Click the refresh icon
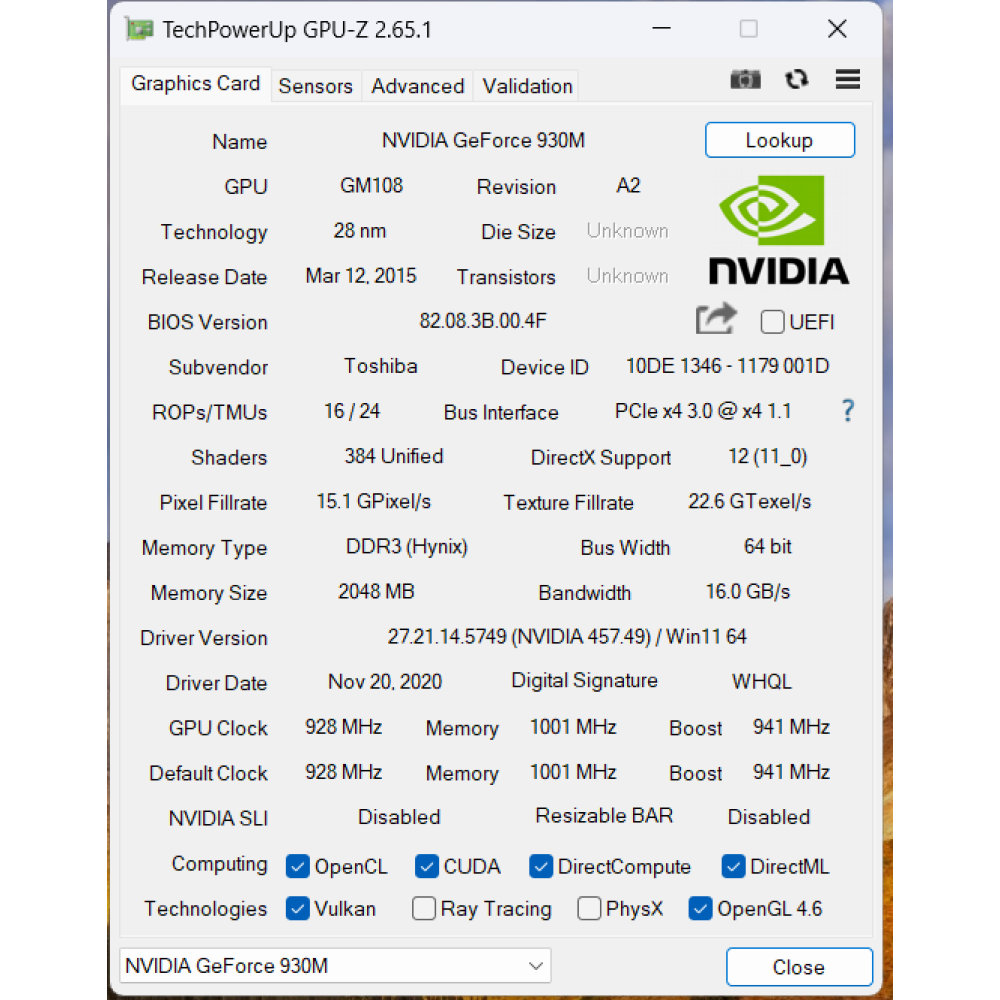Image resolution: width=1000 pixels, height=1000 pixels. coord(797,80)
